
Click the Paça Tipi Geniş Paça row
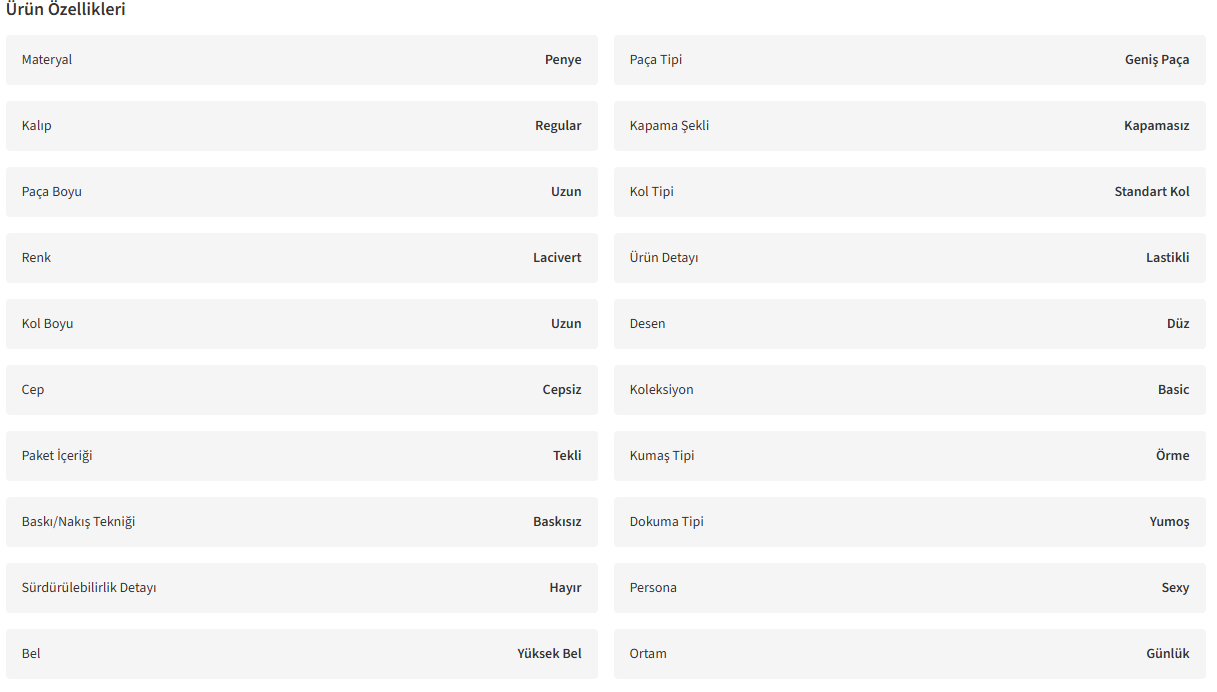coord(910,60)
